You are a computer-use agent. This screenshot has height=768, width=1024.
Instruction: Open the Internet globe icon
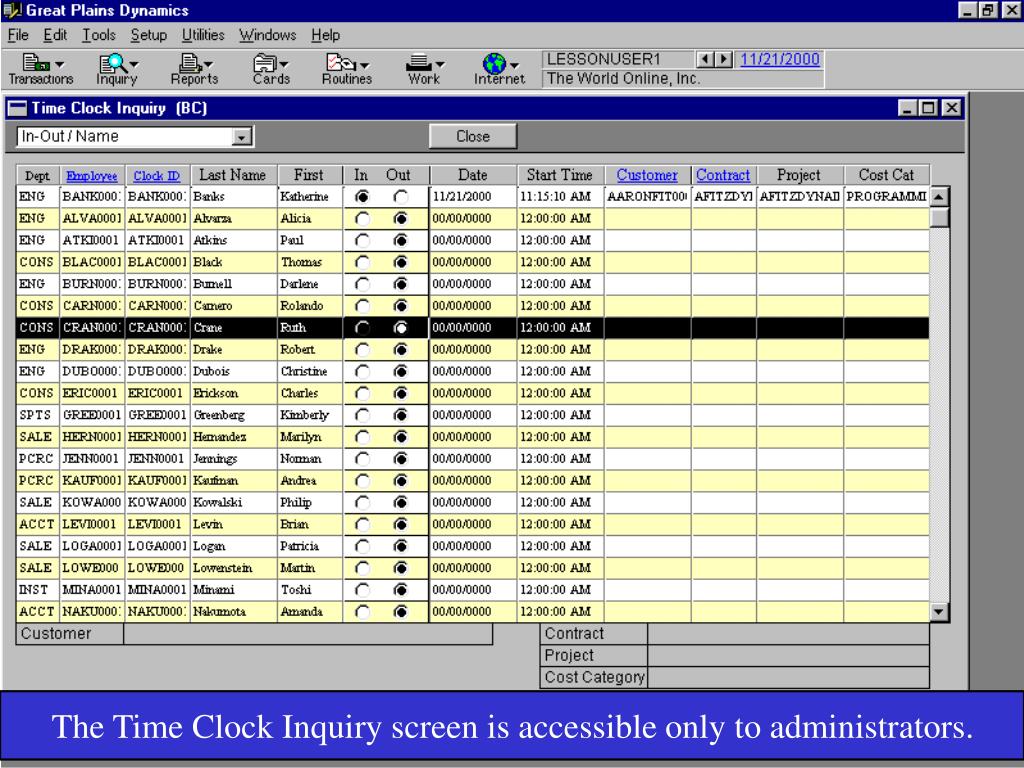tap(494, 63)
